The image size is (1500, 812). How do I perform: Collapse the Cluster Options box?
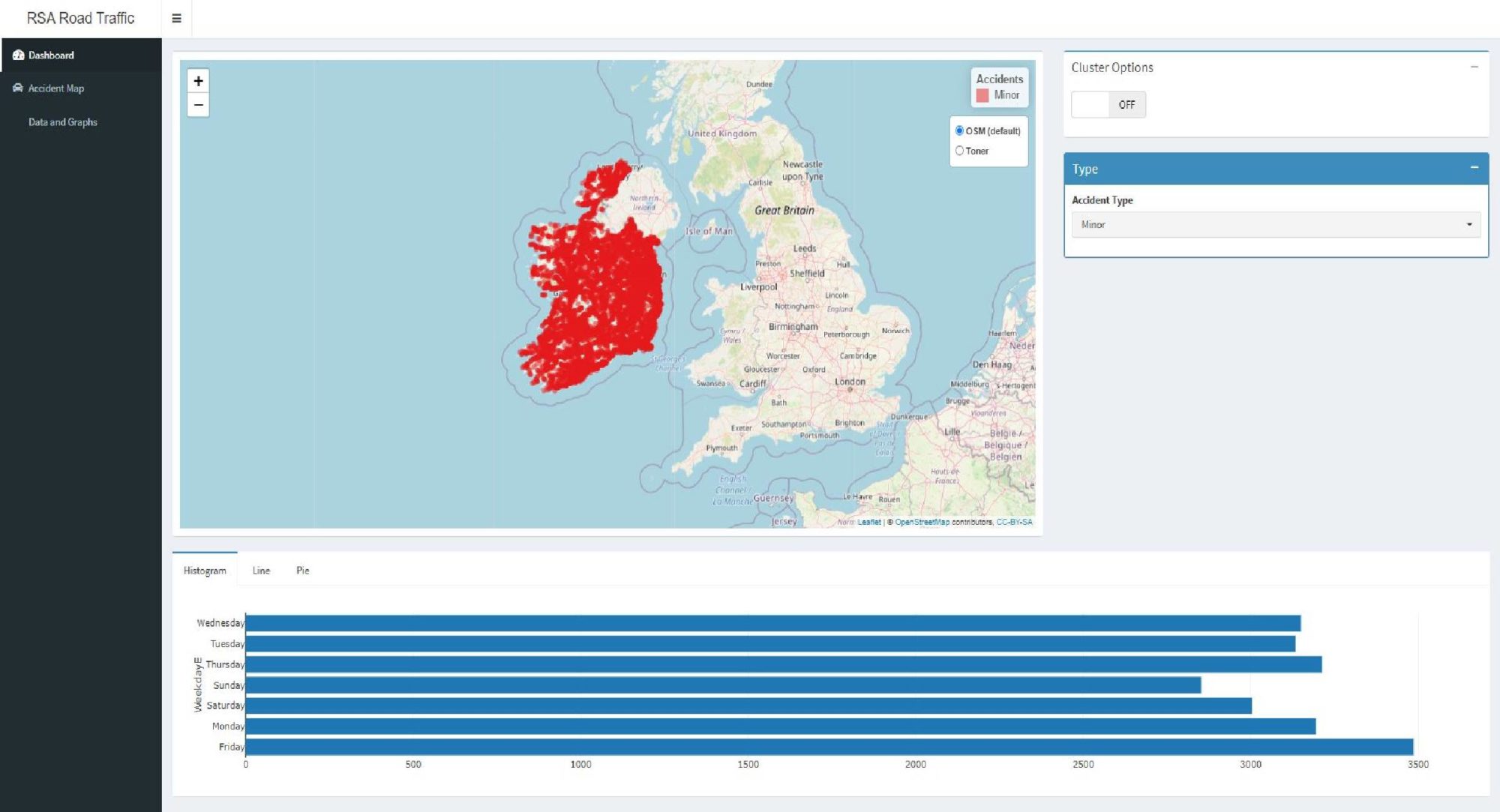tap(1474, 67)
